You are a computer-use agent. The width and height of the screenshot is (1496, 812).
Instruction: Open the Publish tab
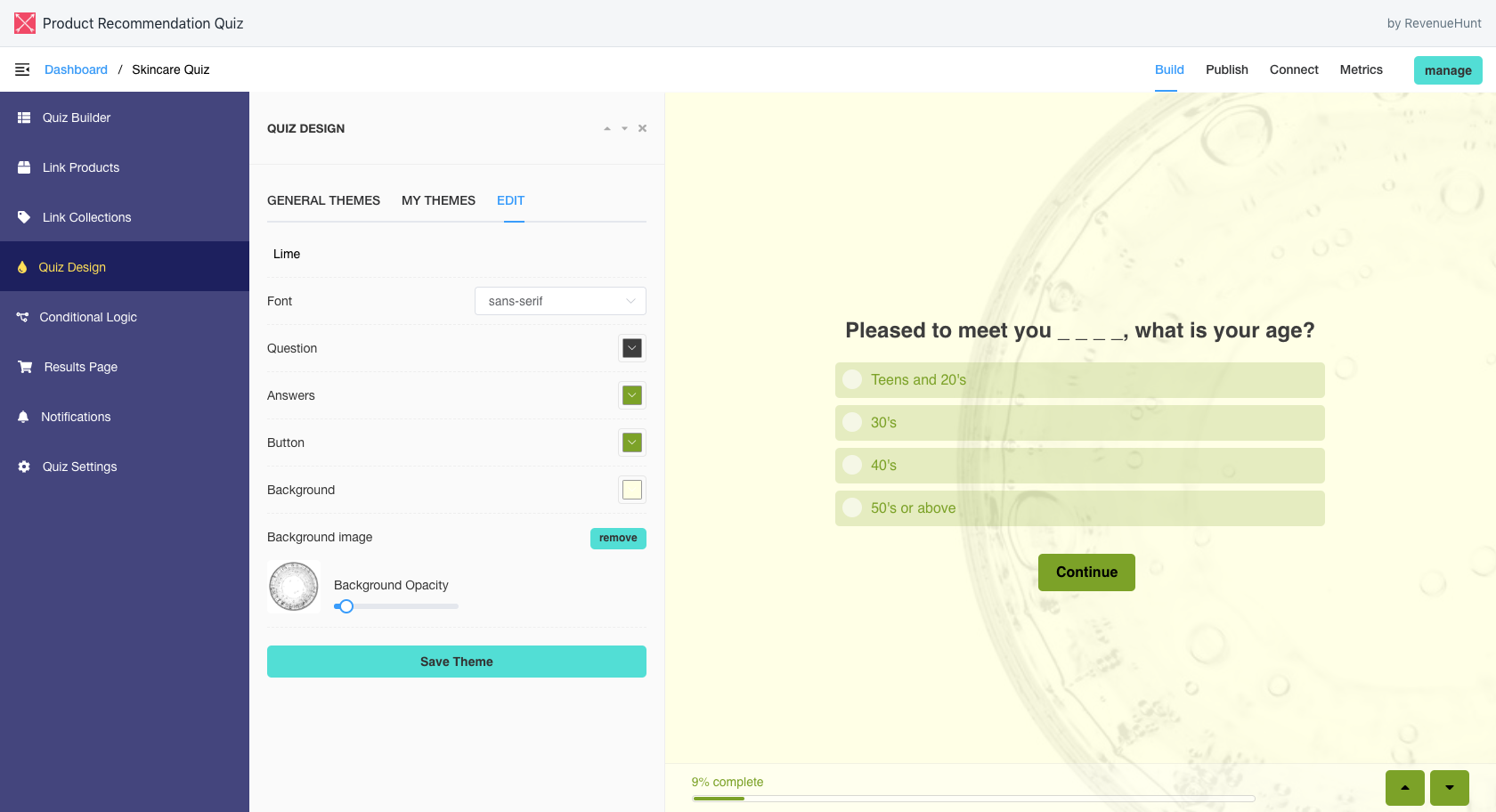(1227, 69)
